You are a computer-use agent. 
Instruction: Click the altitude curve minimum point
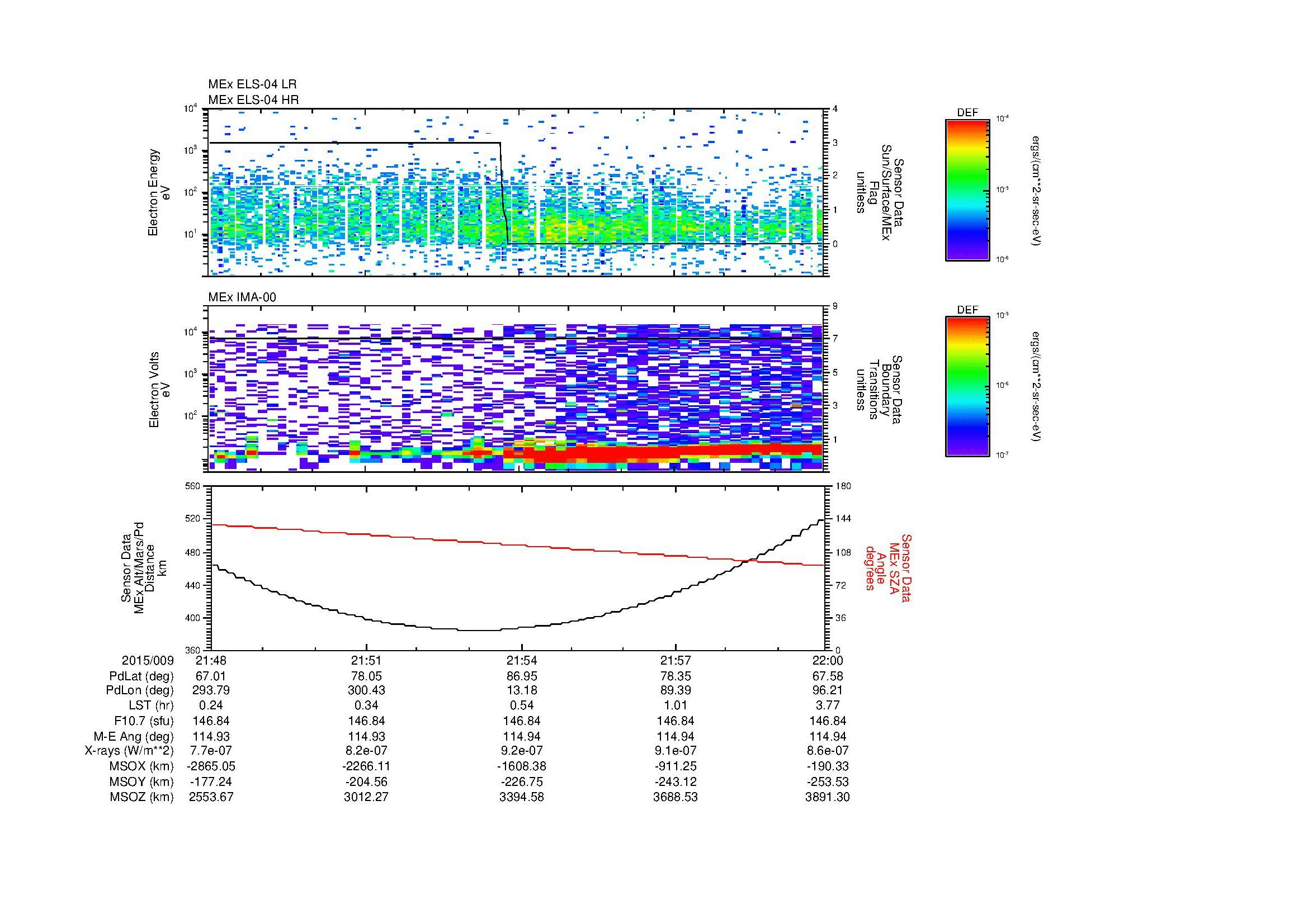coord(479,630)
